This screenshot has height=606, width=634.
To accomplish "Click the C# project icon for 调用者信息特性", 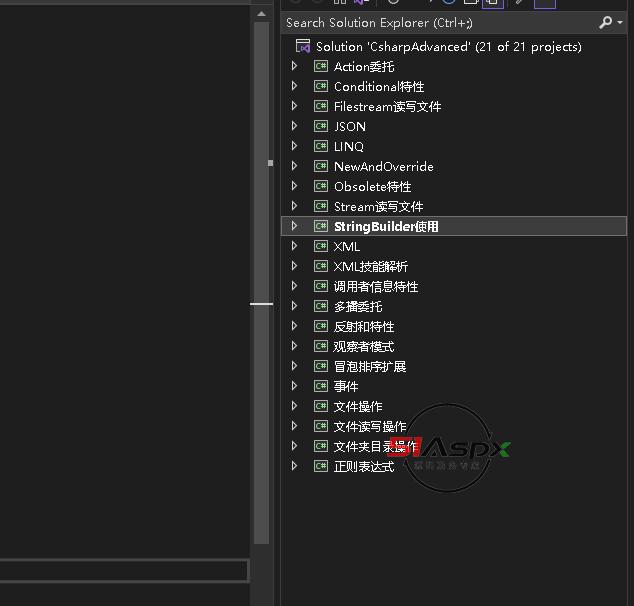I will point(321,286).
